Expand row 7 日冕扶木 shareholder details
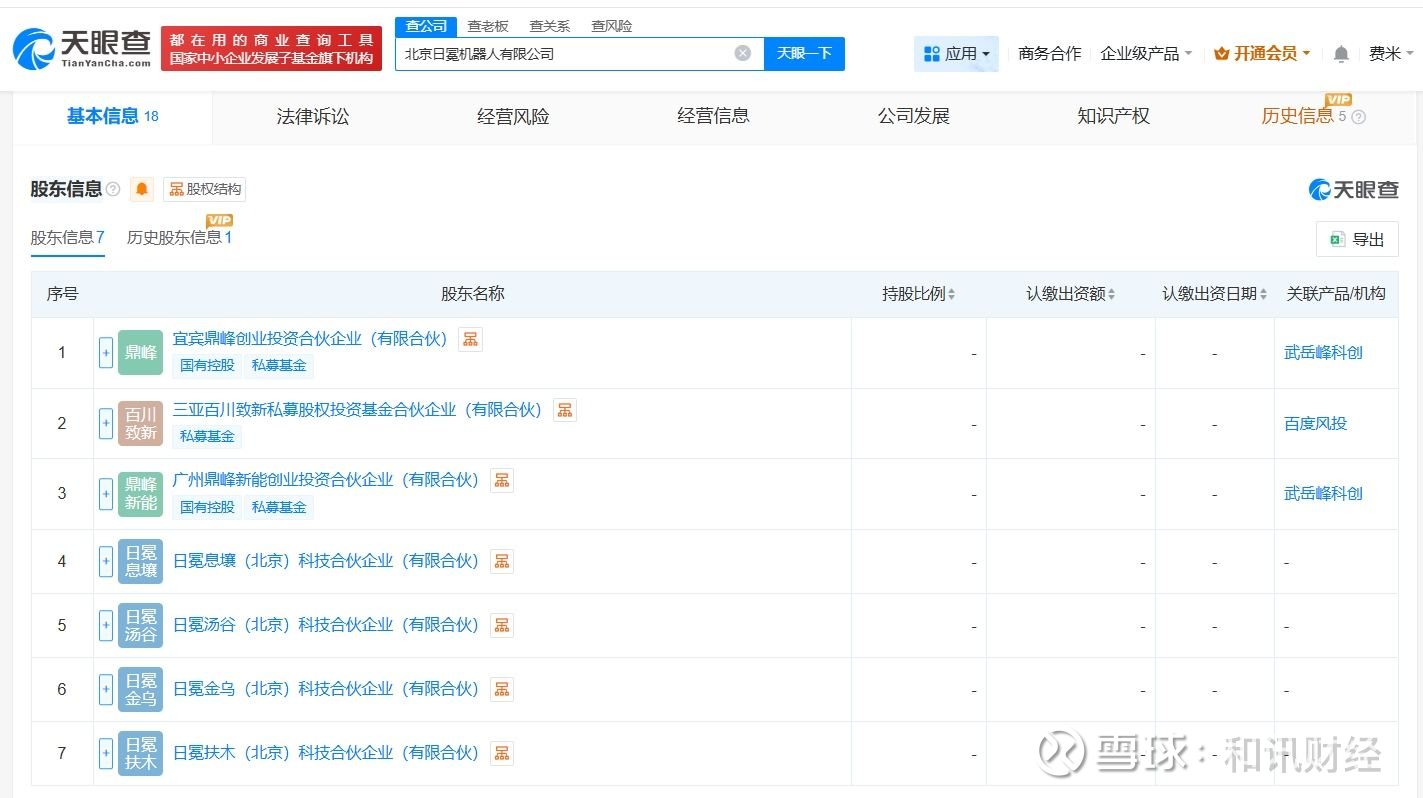 pos(106,753)
